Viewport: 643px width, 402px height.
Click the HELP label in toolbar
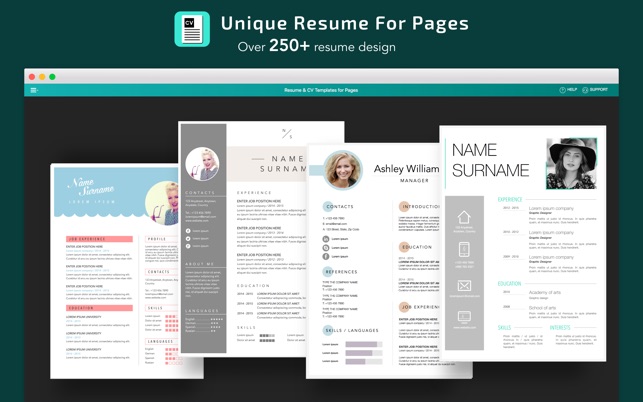pos(572,89)
